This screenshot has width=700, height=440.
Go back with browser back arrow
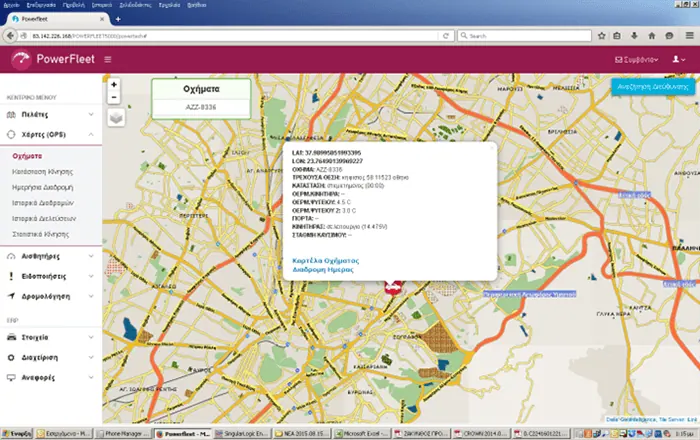click(x=10, y=36)
